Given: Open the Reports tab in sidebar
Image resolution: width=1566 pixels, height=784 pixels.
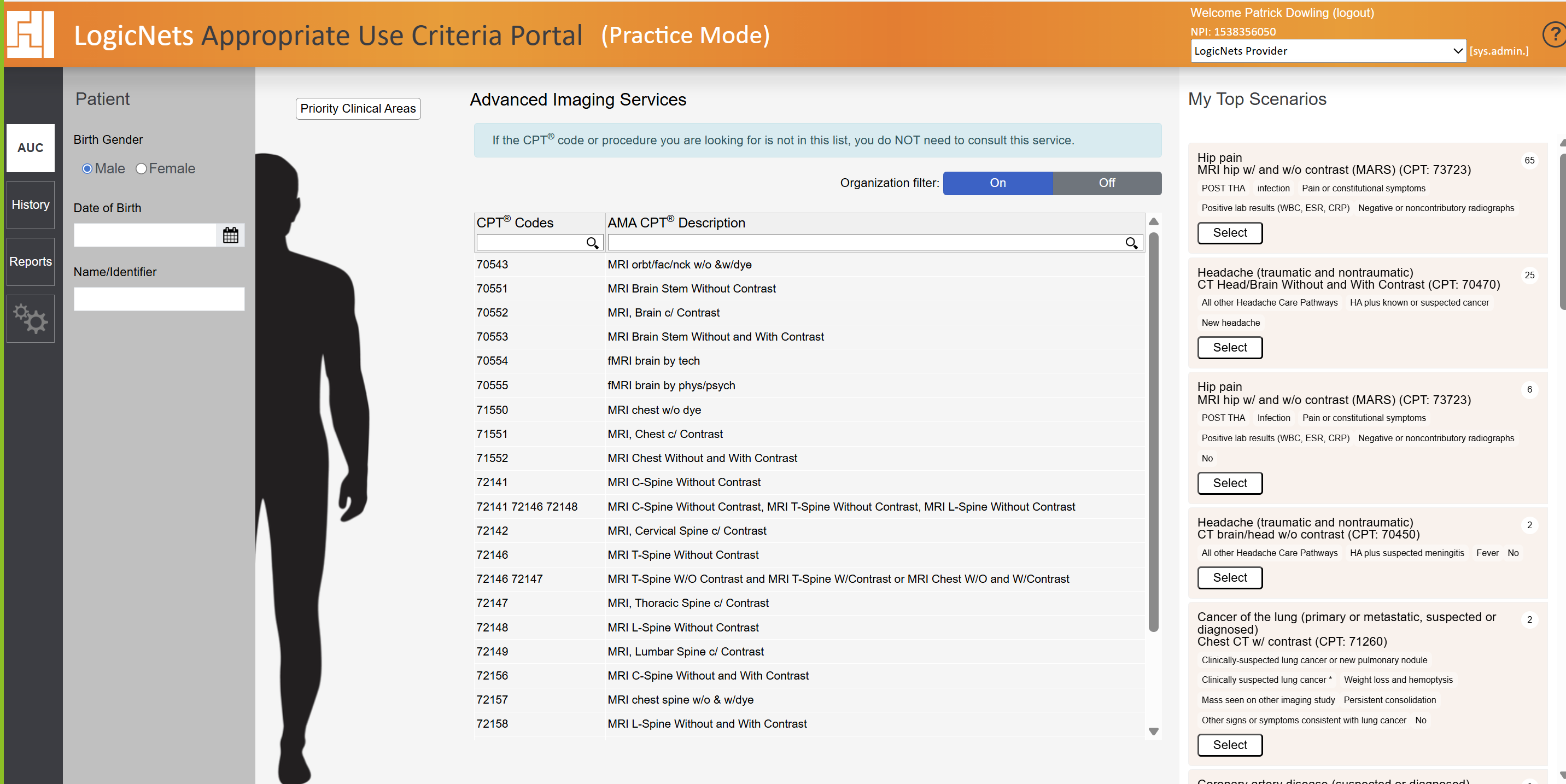Looking at the screenshot, I should pos(31,261).
